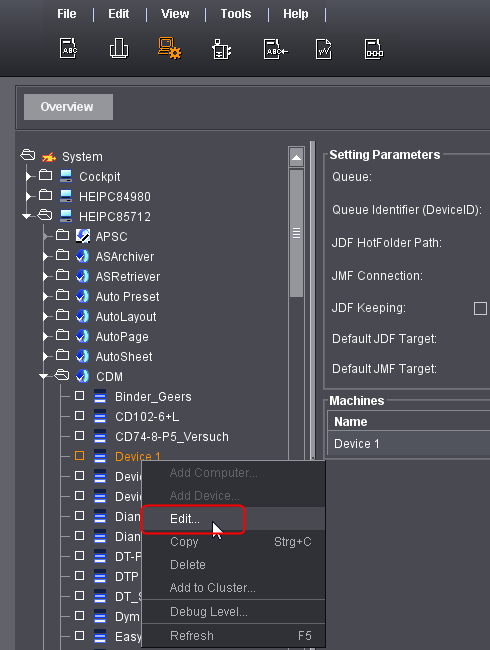Select the AutoSheet tree item
This screenshot has width=490, height=650.
pyautogui.click(x=124, y=357)
